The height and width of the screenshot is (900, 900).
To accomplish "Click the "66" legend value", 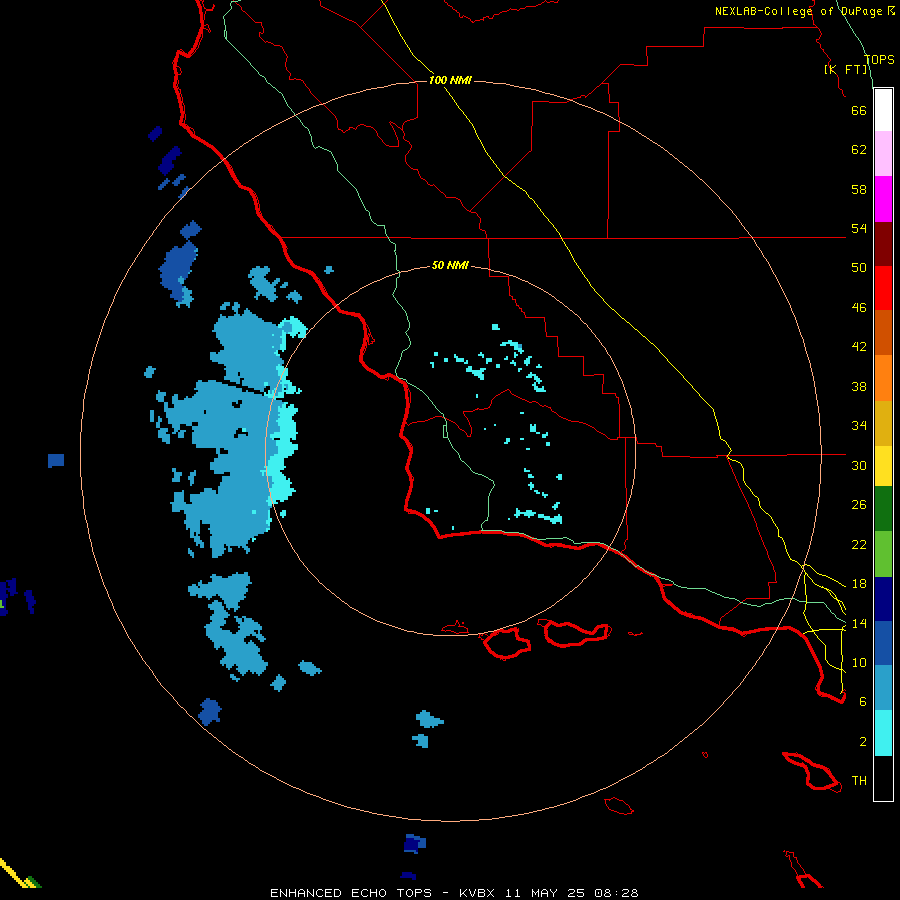I will click(859, 110).
